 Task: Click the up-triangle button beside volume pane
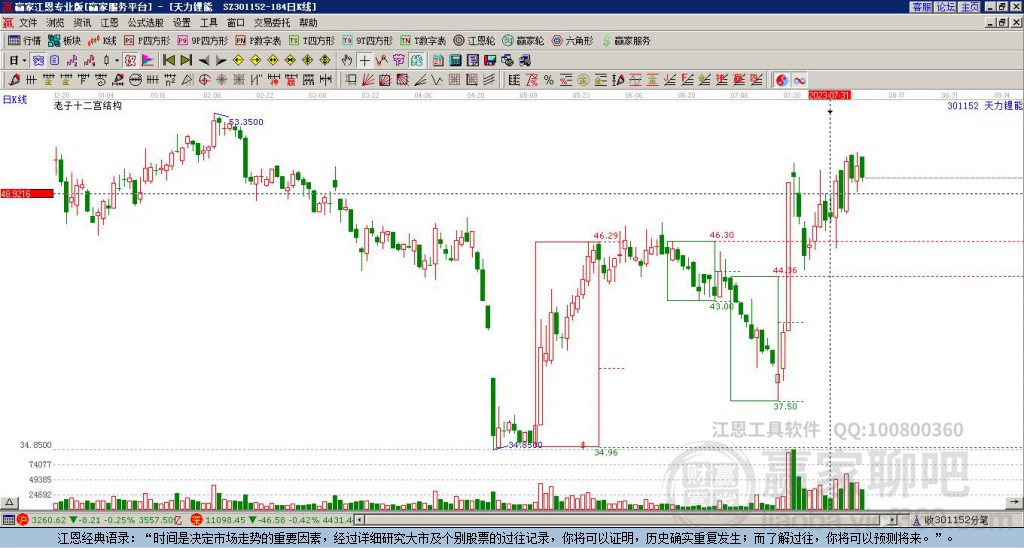[x=8, y=502]
